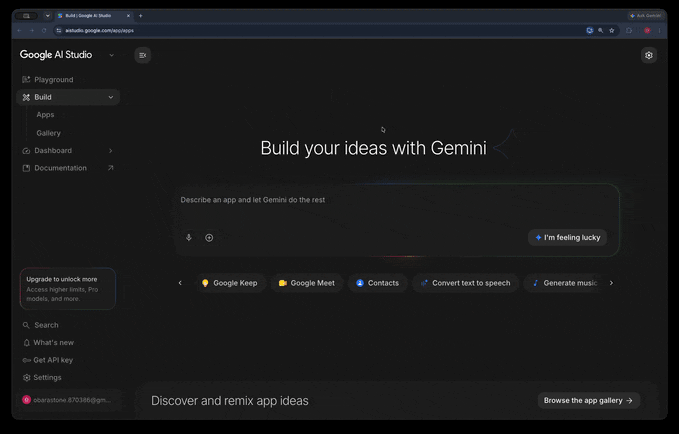Toggle the sidebar collapse icon
Viewport: 679px width, 434px height.
(142, 55)
